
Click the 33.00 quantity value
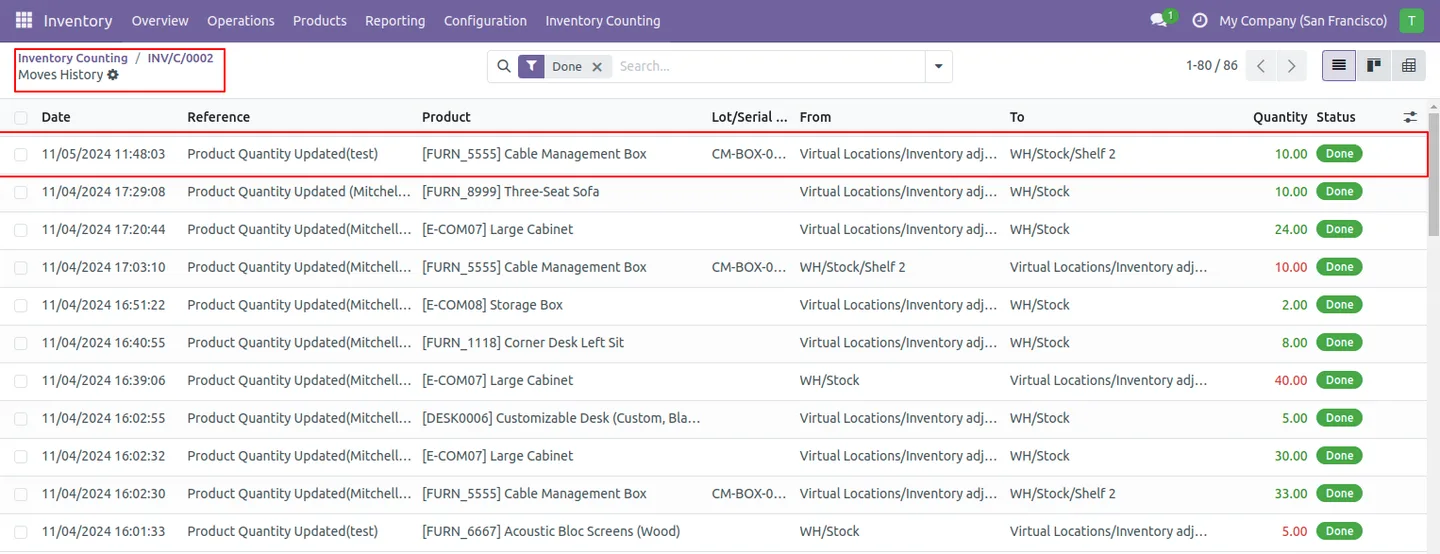(1291, 493)
